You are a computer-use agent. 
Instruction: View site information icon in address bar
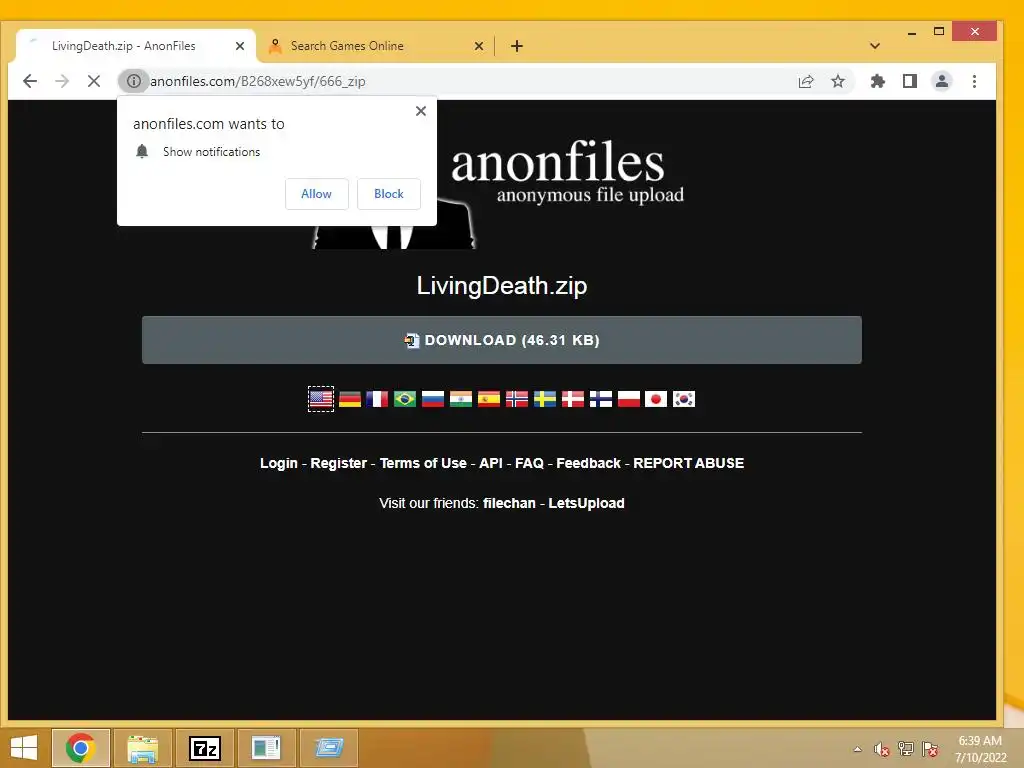click(134, 81)
